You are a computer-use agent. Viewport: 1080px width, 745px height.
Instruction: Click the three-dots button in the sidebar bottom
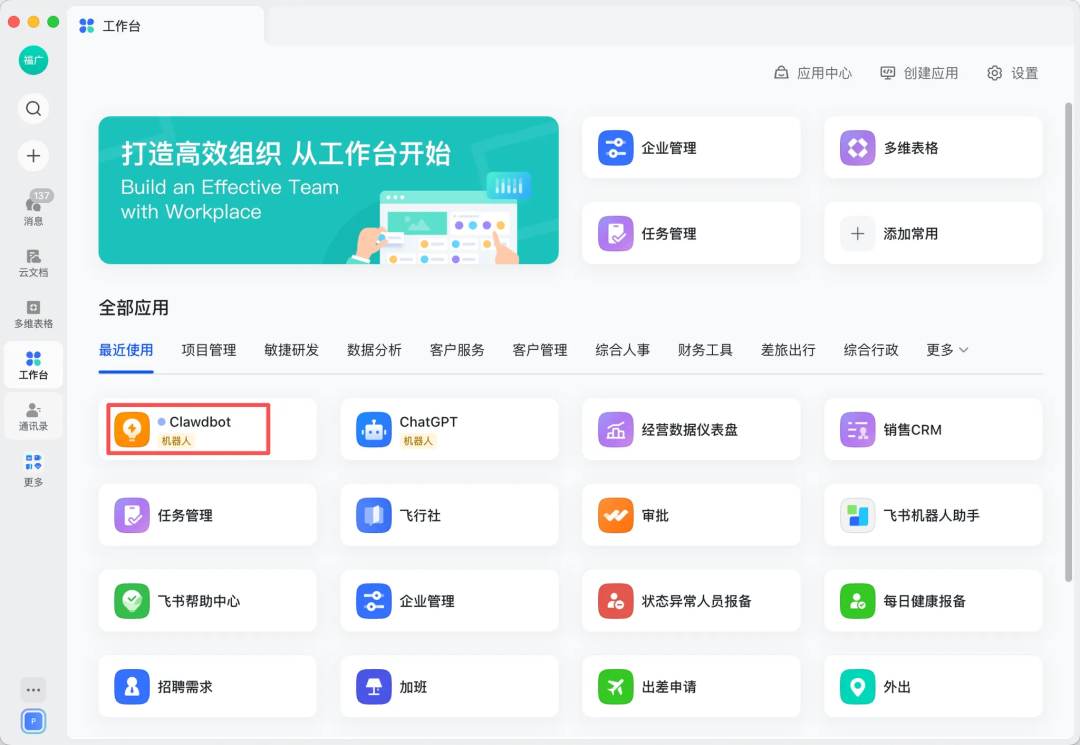(x=33, y=690)
